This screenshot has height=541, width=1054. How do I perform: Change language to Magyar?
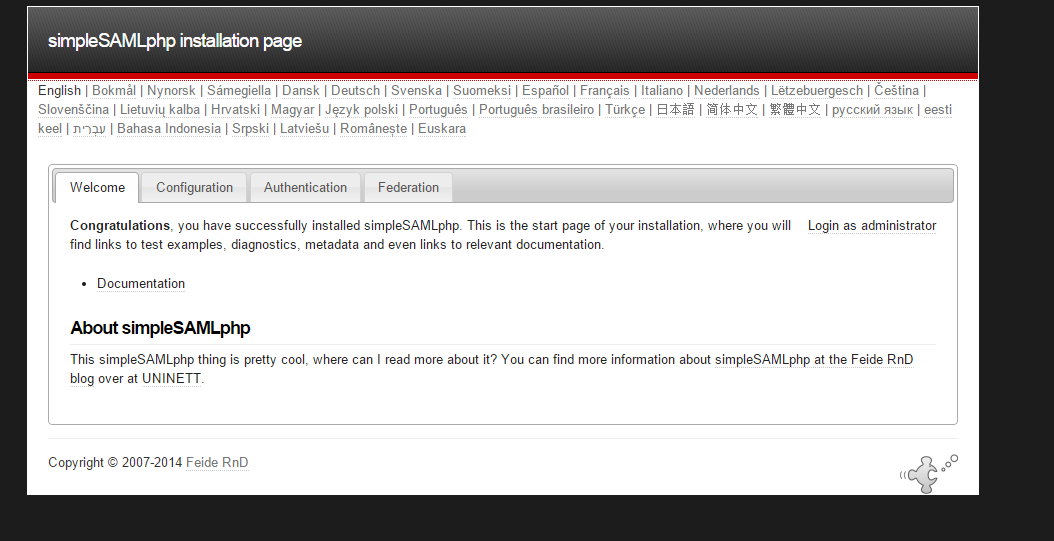292,110
